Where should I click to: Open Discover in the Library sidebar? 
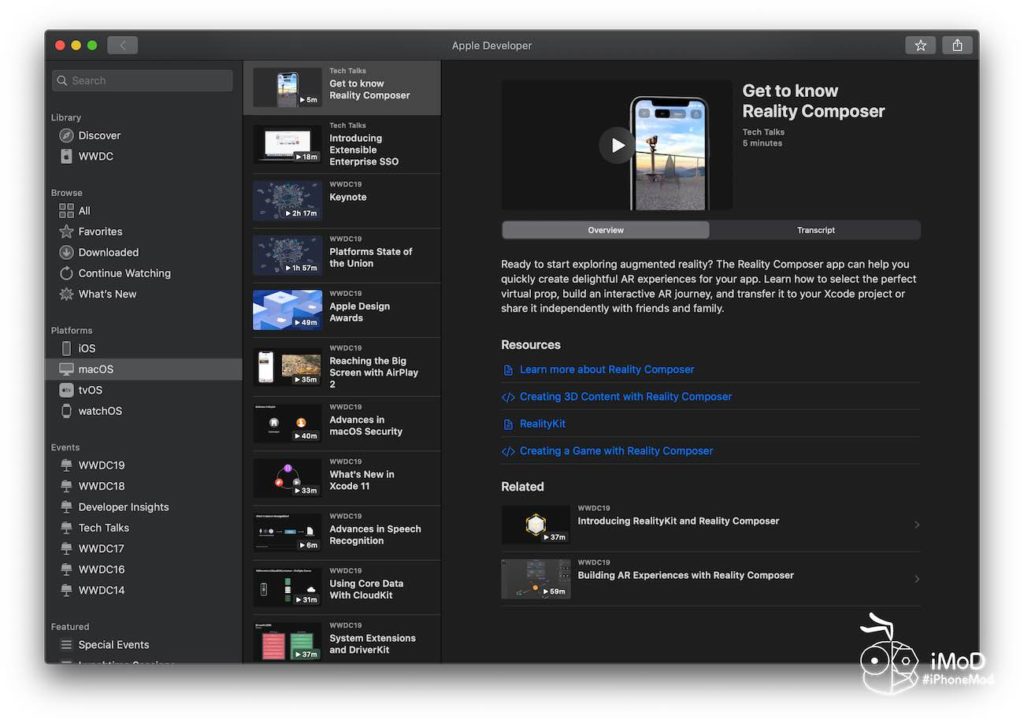click(x=99, y=135)
